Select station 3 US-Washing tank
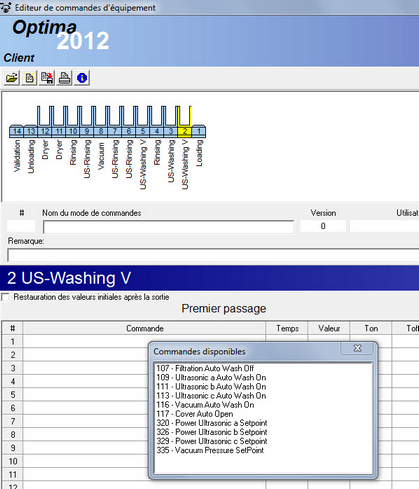Screen dimensions: 419x489 point(171,131)
